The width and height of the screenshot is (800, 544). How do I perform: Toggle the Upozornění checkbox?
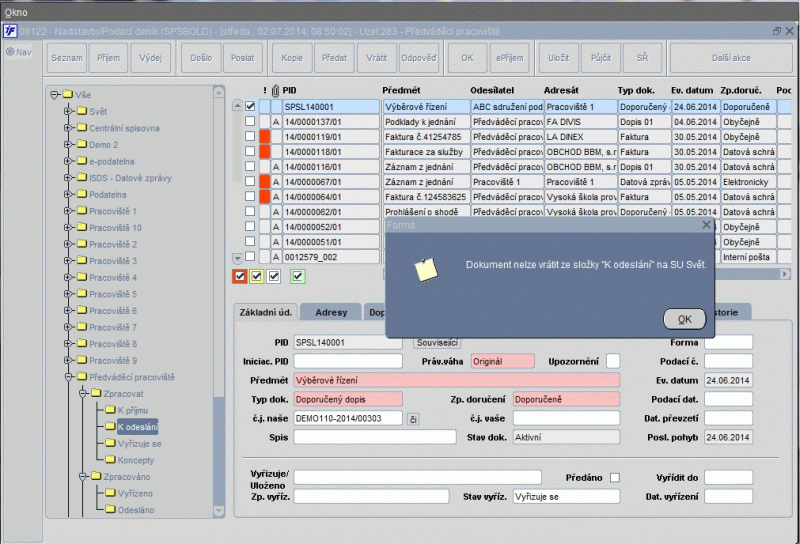[613, 361]
